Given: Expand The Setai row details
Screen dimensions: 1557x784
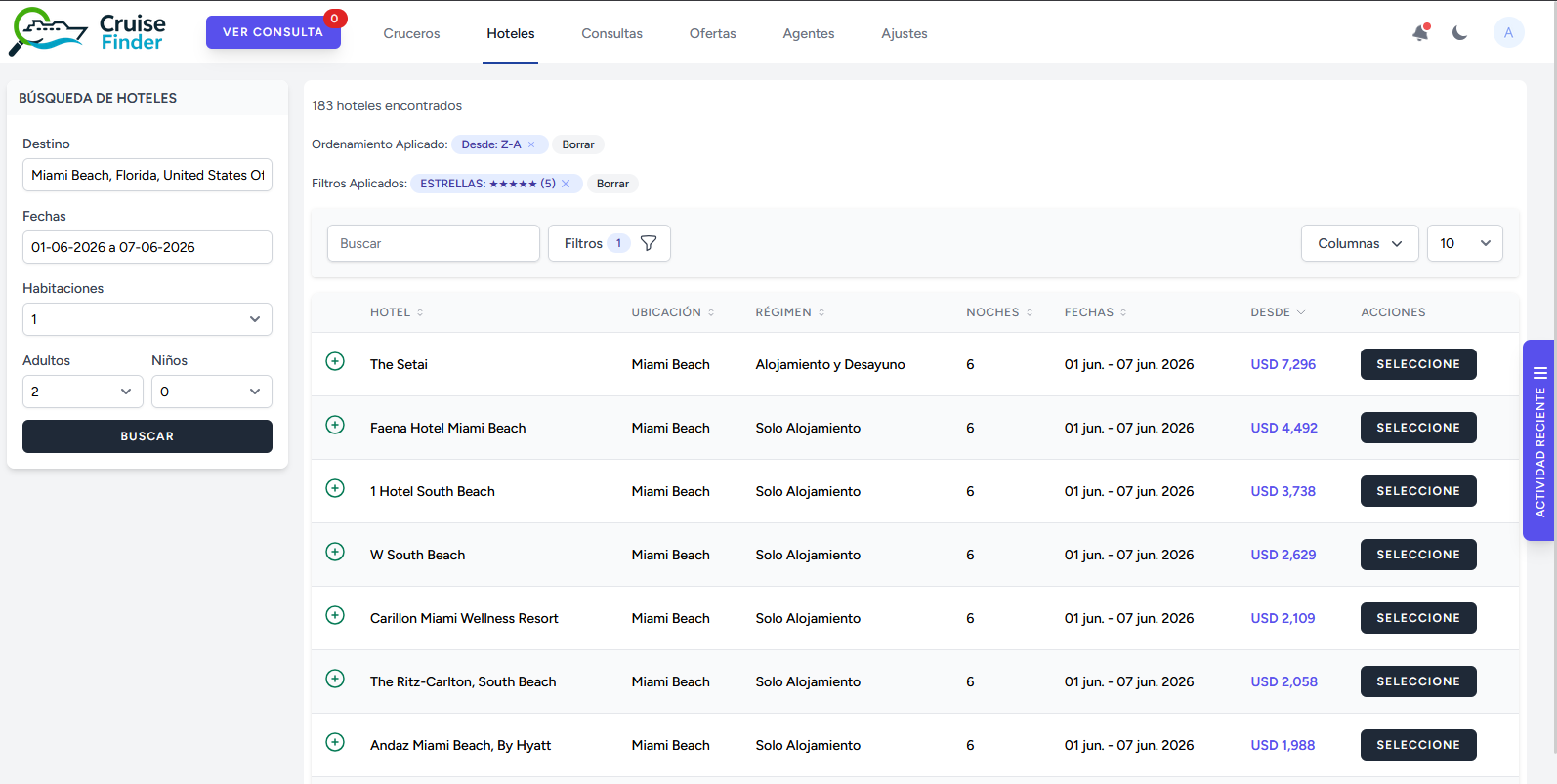Looking at the screenshot, I should pyautogui.click(x=335, y=362).
